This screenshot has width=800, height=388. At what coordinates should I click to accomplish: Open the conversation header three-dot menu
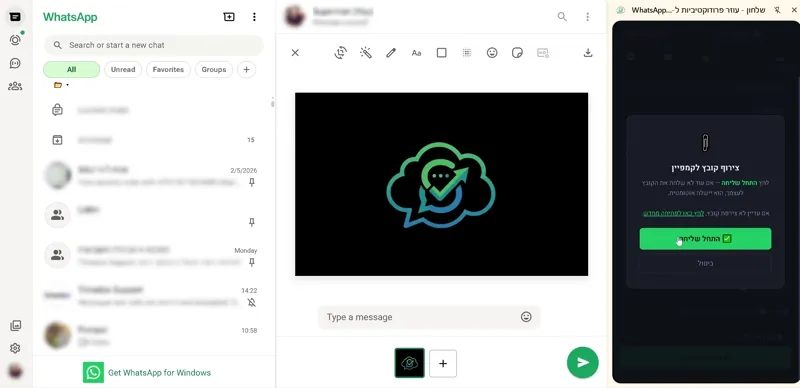(x=587, y=17)
